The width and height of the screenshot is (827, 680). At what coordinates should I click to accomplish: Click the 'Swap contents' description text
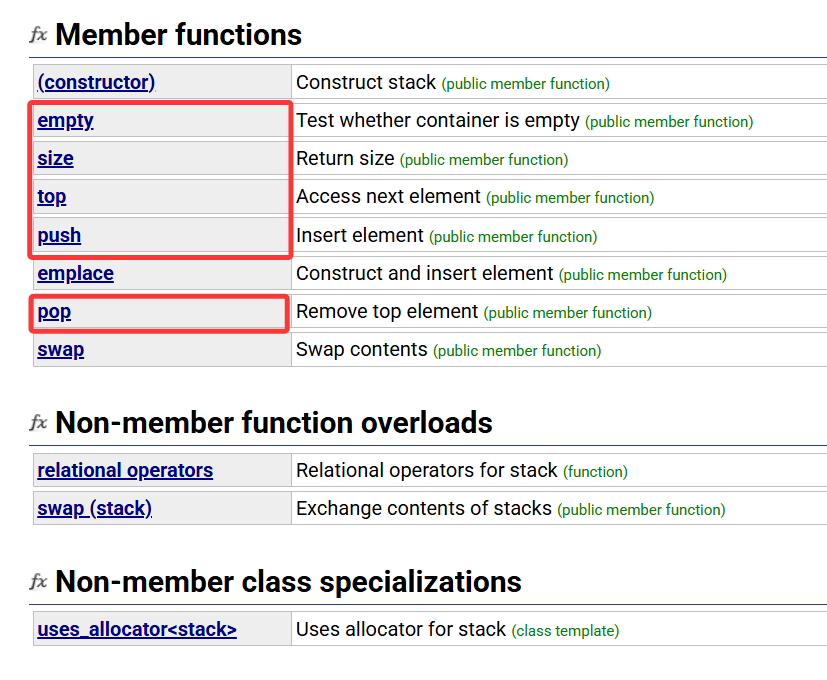pos(362,349)
